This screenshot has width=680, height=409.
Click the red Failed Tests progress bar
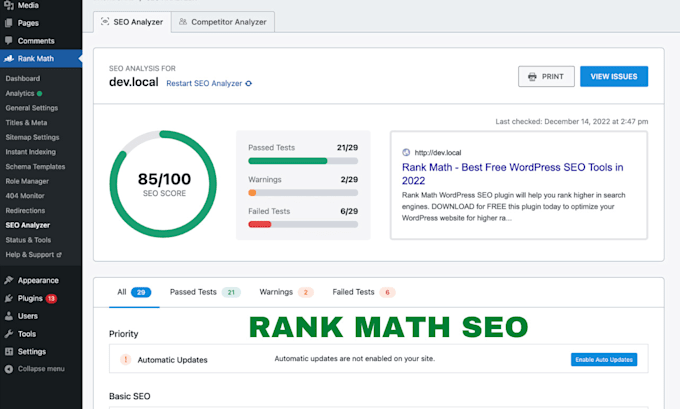pos(260,224)
